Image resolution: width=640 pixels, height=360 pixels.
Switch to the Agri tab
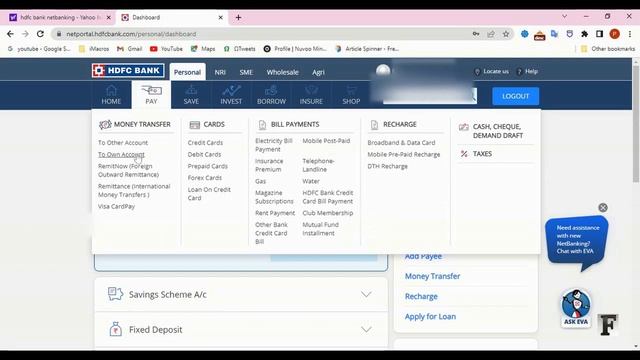(318, 72)
